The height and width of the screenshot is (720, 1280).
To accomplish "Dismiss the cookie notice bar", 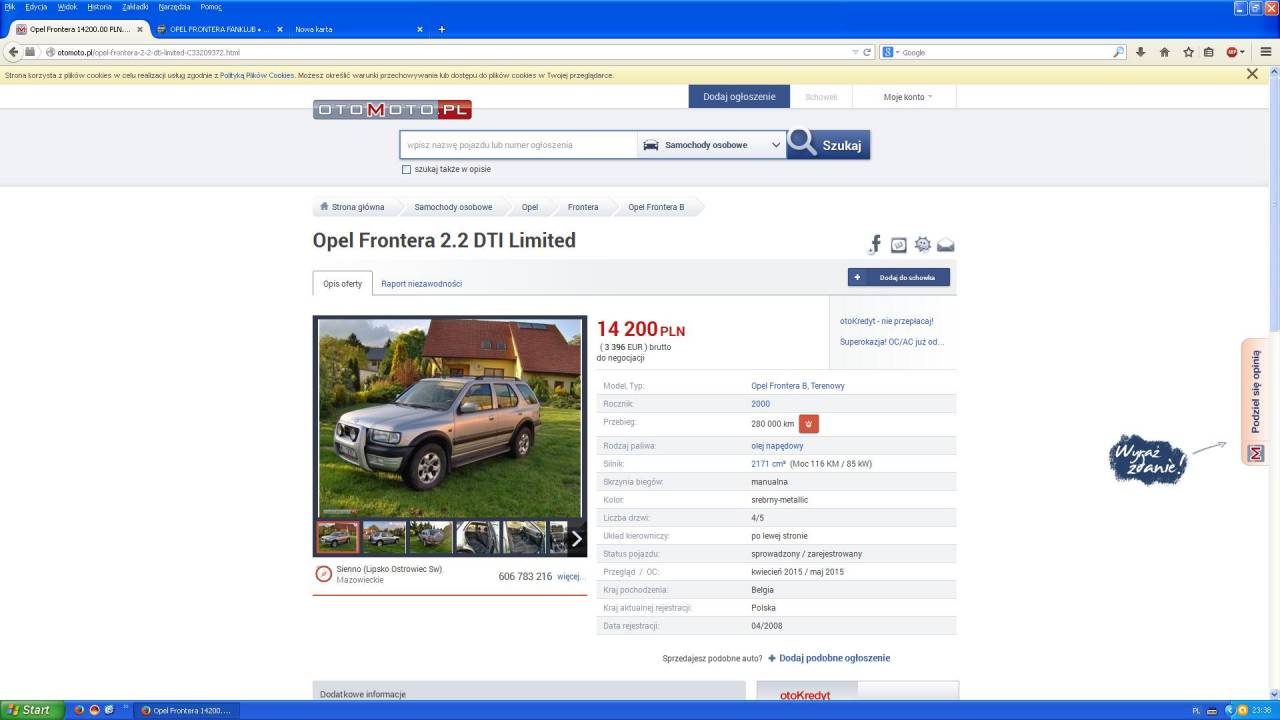I will (1252, 74).
